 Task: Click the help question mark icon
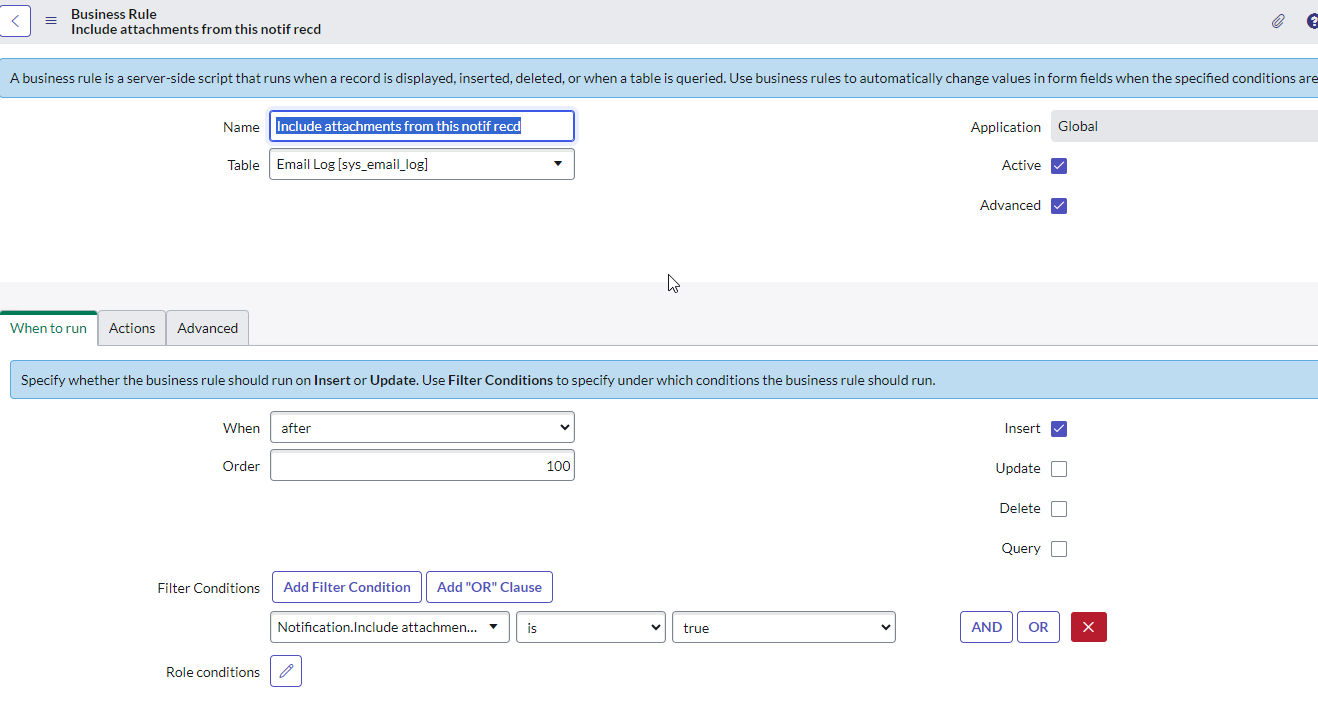(x=1312, y=21)
